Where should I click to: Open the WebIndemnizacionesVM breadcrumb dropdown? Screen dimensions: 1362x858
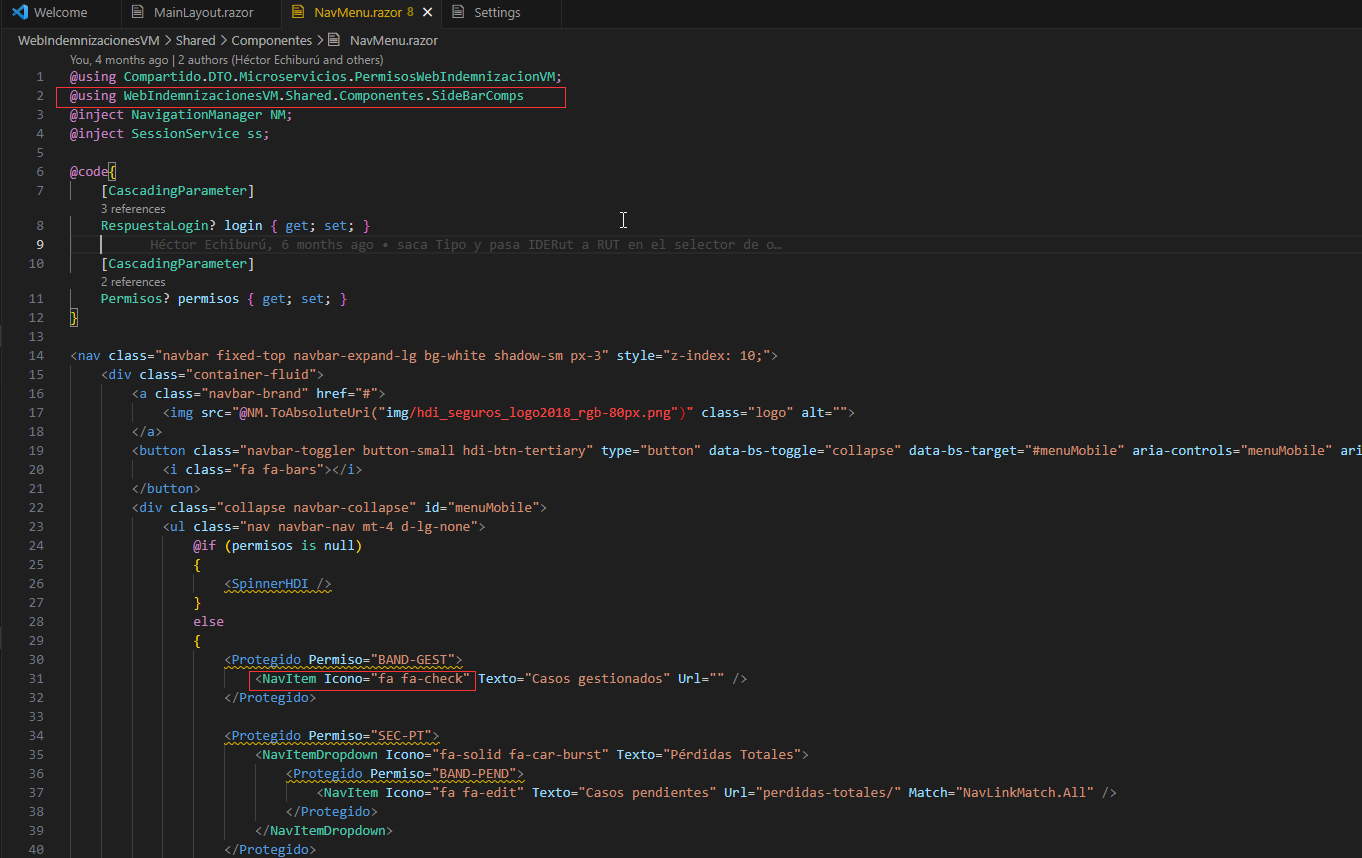point(87,40)
